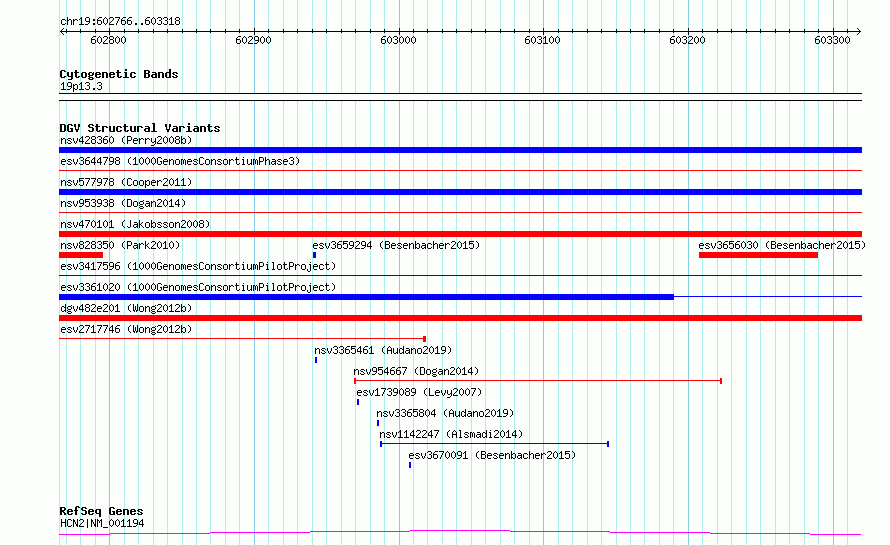Click the 603000 ruler position label

[398, 40]
